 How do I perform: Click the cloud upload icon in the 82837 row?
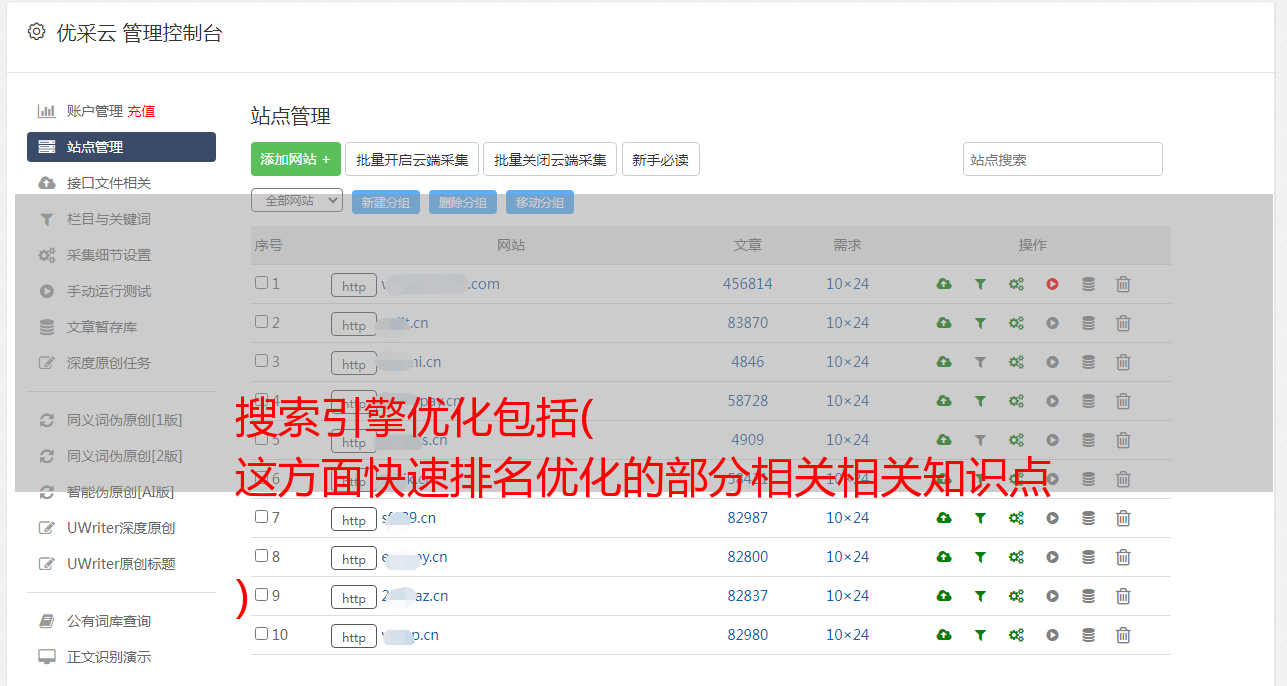(944, 596)
